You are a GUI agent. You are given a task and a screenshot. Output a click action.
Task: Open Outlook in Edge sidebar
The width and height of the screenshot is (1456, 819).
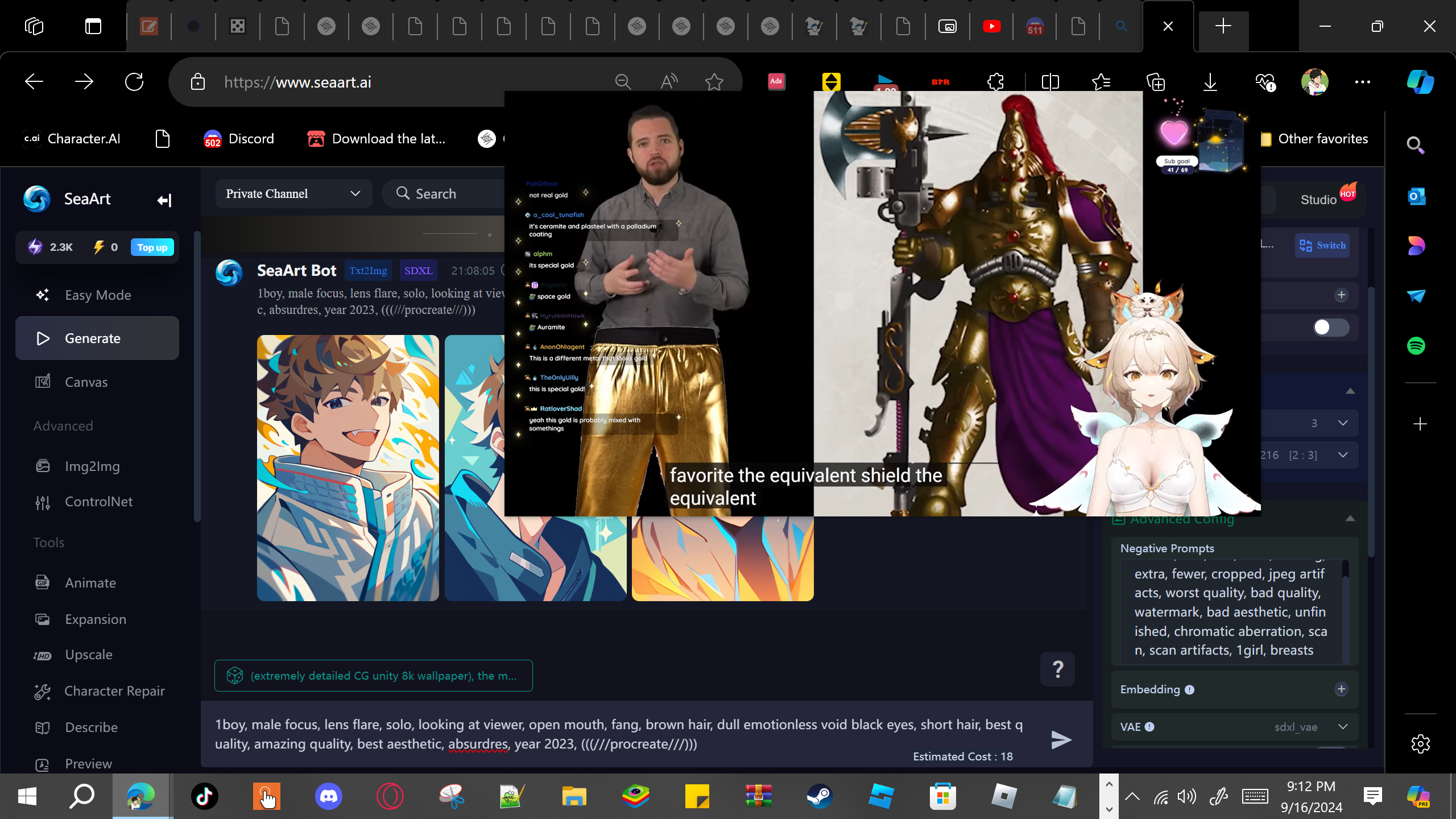tap(1416, 197)
